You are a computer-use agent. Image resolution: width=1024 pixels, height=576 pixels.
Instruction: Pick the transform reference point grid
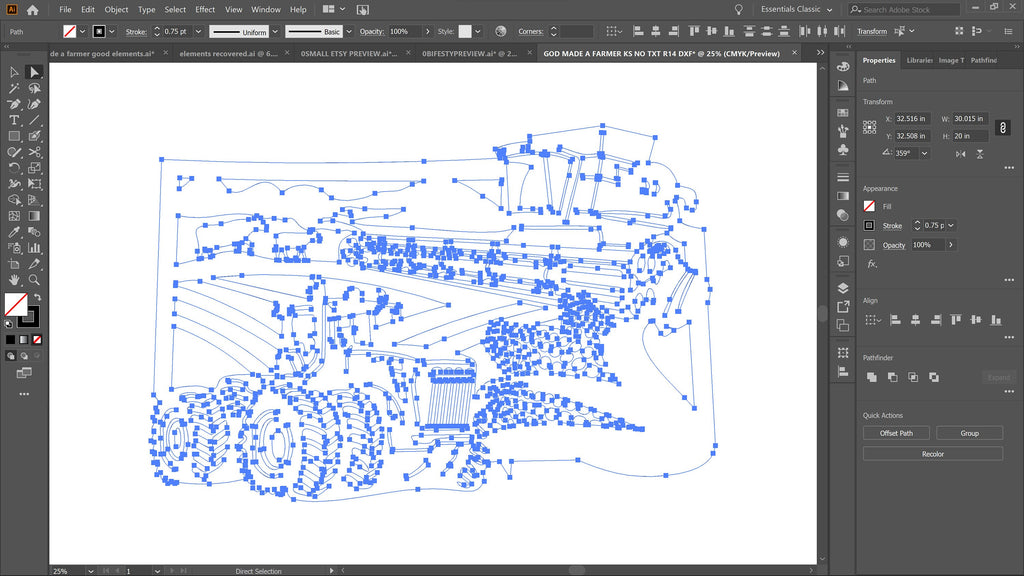pos(869,127)
